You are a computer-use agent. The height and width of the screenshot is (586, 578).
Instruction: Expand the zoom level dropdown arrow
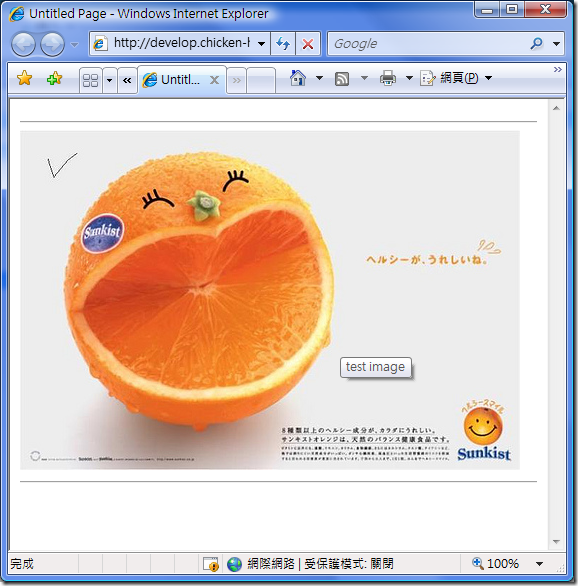pos(539,564)
